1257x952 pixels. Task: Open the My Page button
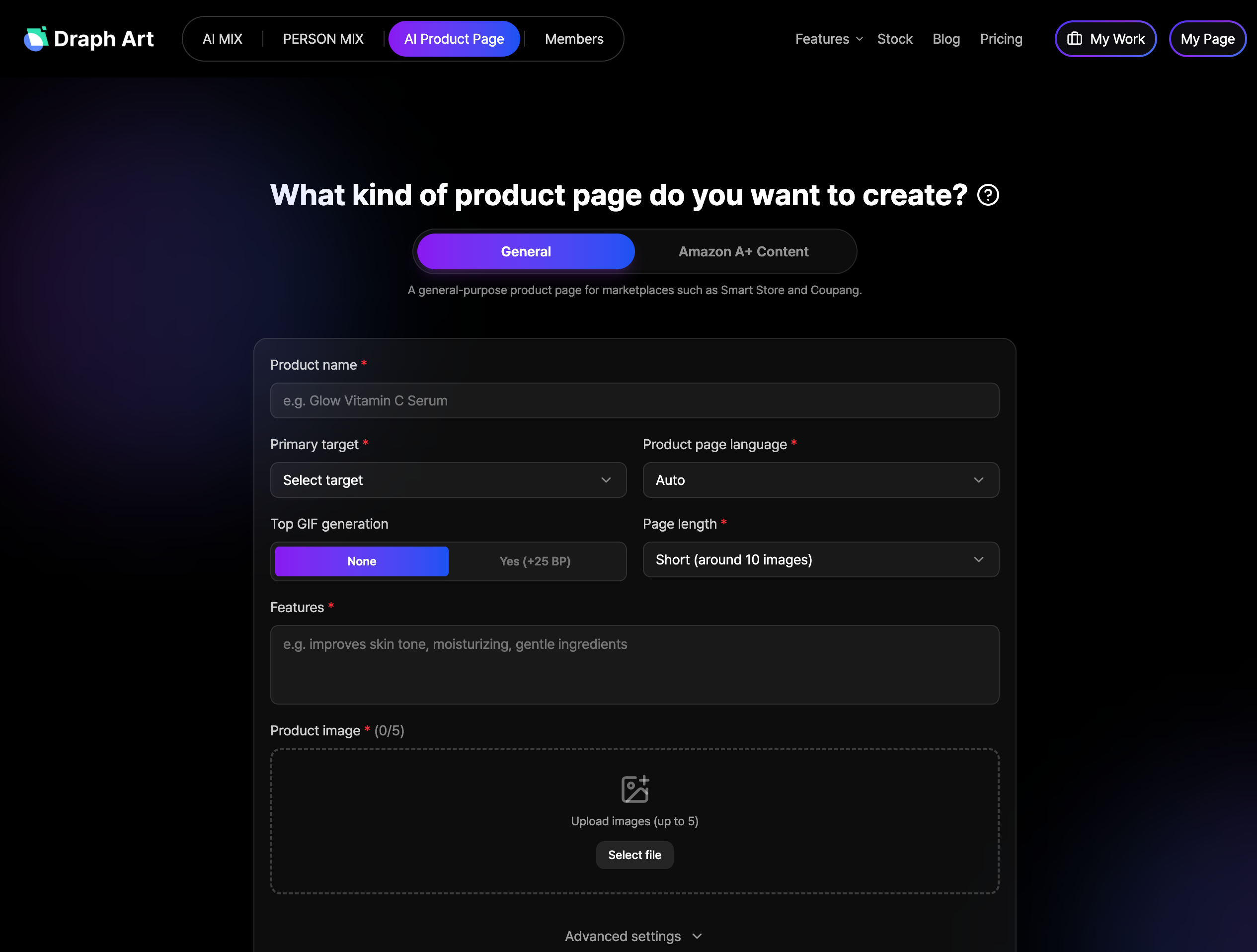click(1207, 39)
